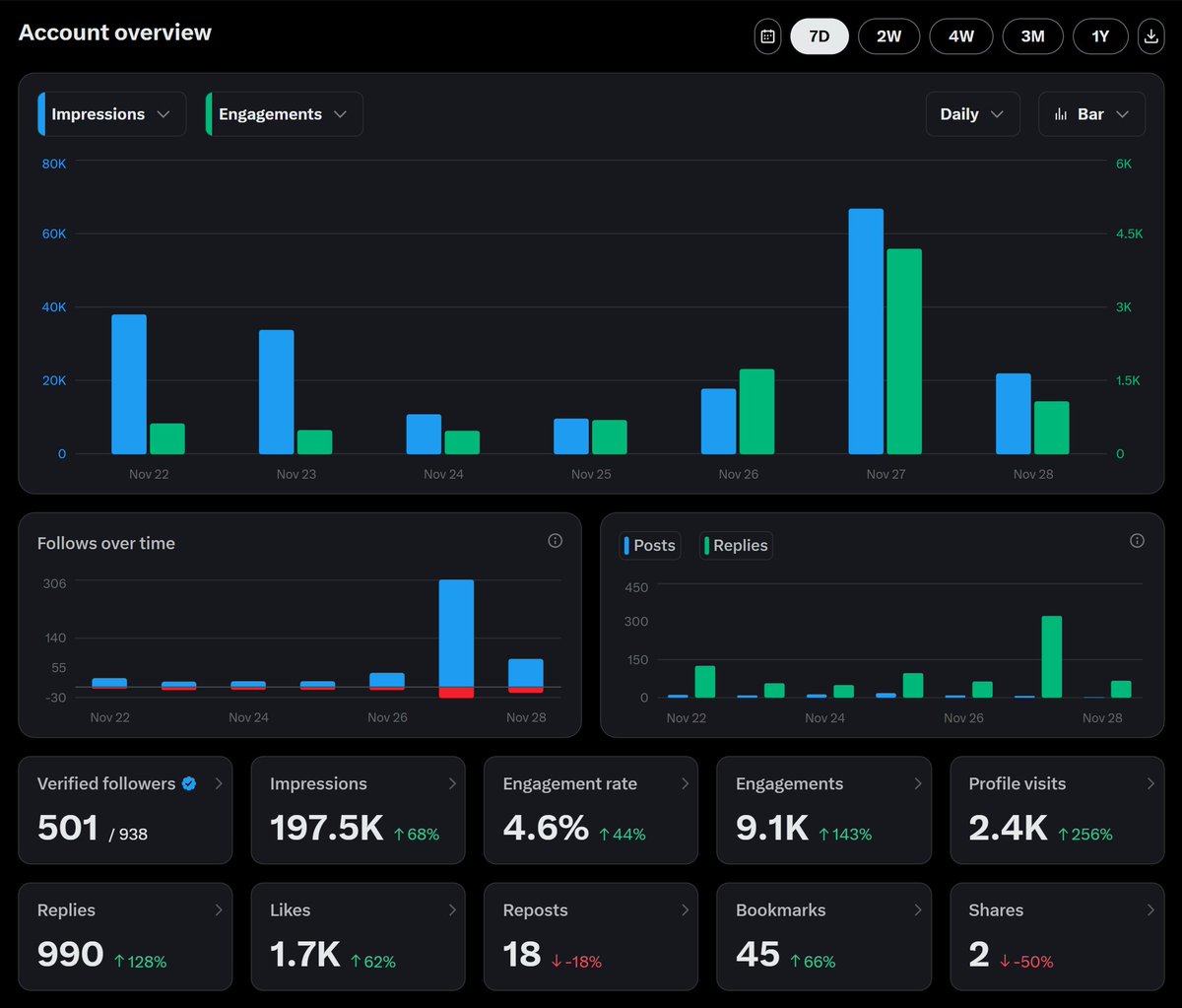The width and height of the screenshot is (1182, 1008).
Task: Click Follows over time title
Action: (x=106, y=543)
